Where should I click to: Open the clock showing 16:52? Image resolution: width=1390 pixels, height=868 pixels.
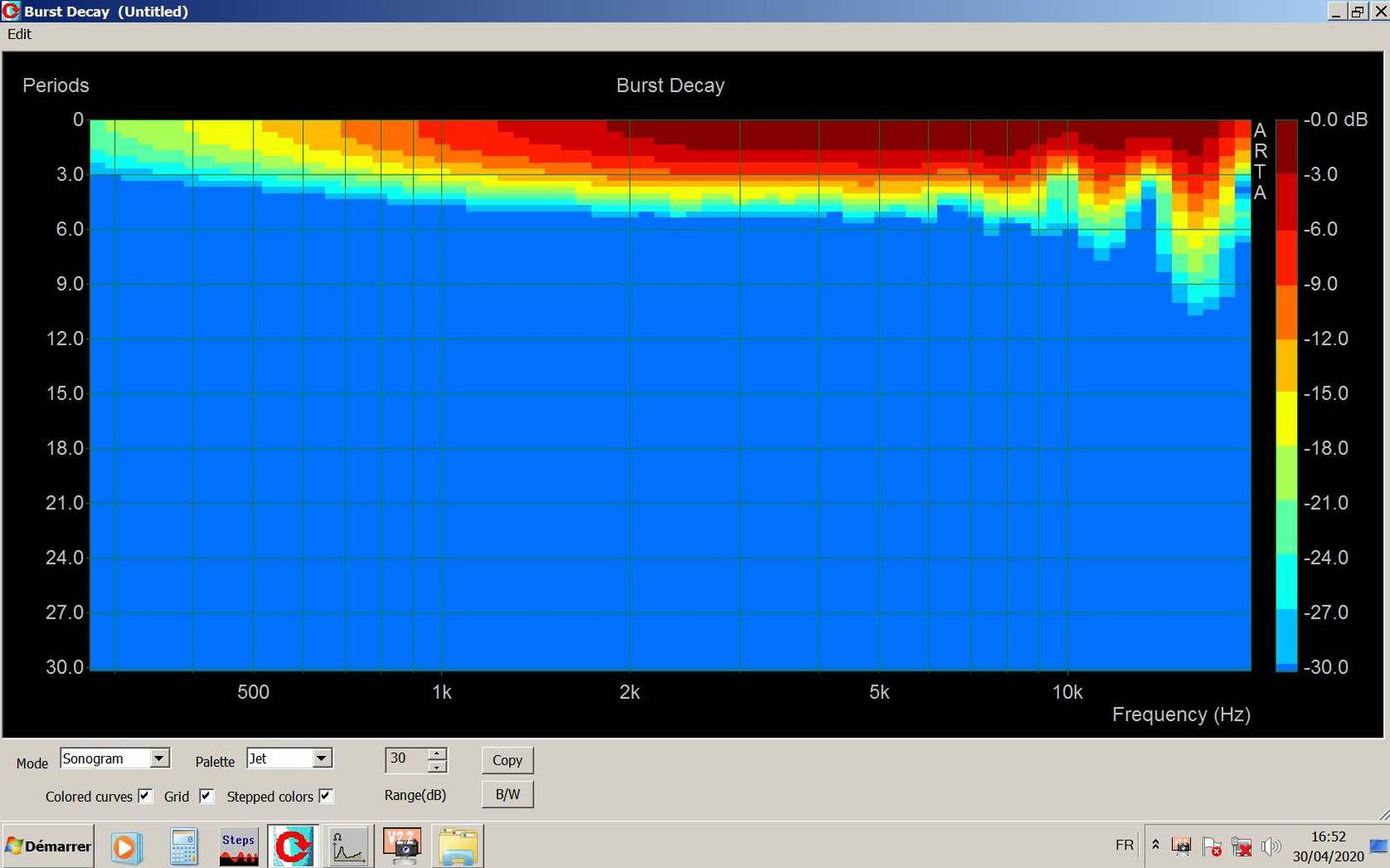[x=1327, y=846]
